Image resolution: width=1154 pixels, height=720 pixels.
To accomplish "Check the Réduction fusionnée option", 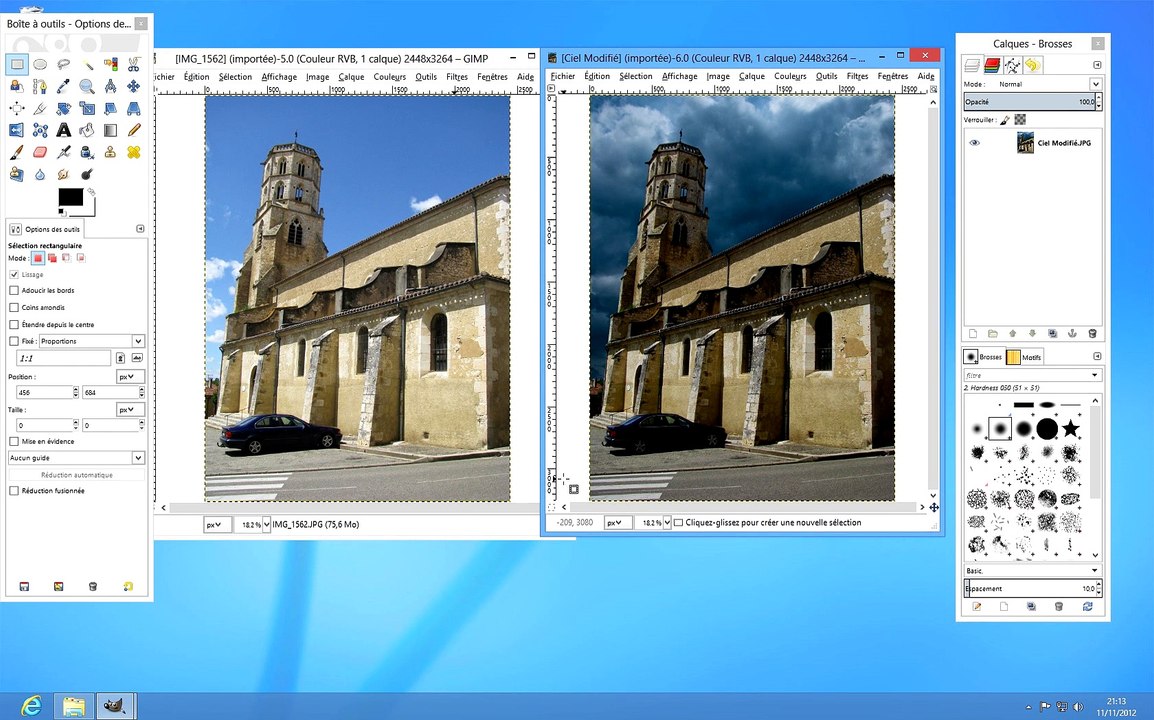I will pos(14,490).
